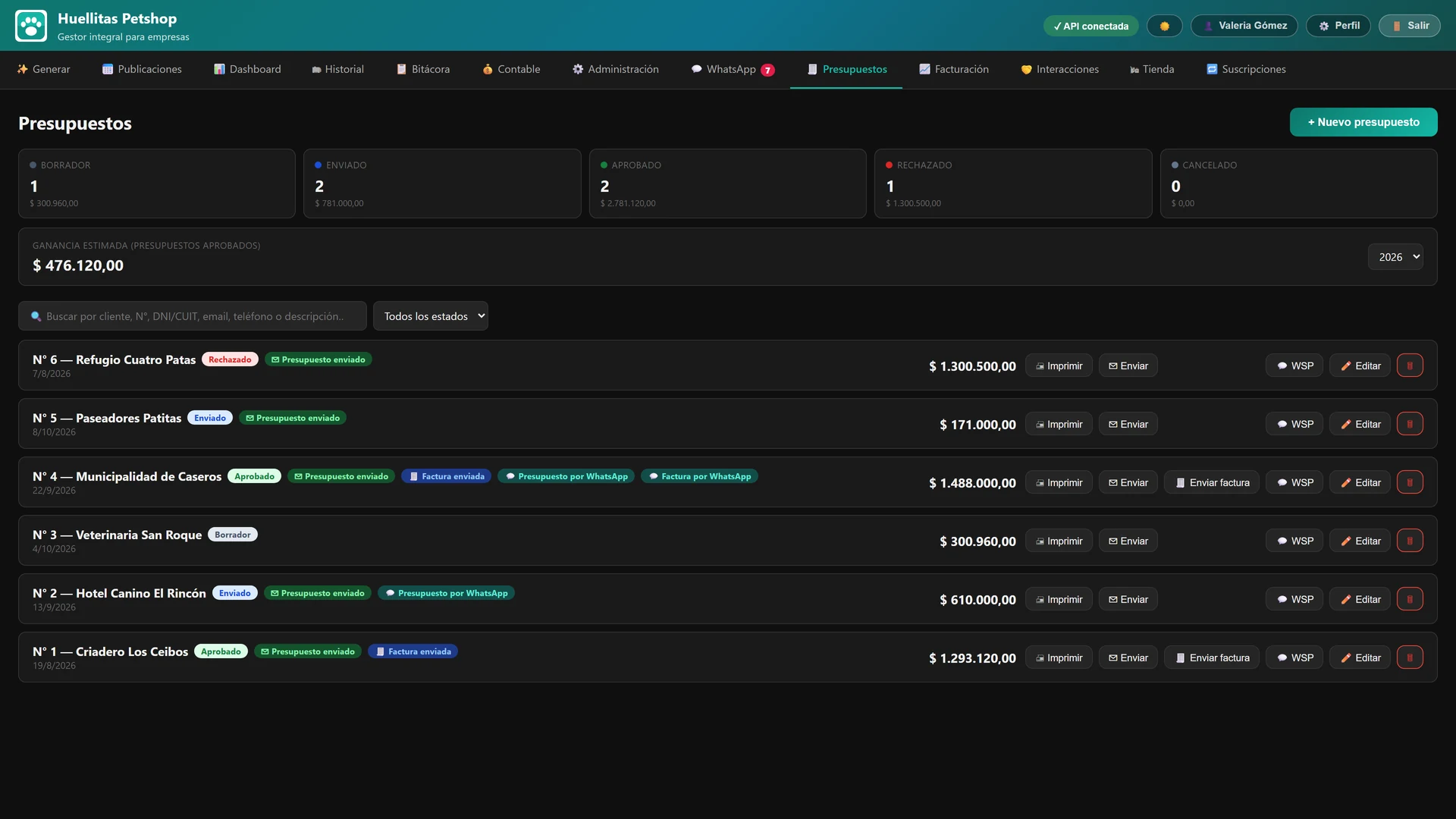This screenshot has height=819, width=1456.
Task: Focus the client search field
Action: (x=193, y=316)
